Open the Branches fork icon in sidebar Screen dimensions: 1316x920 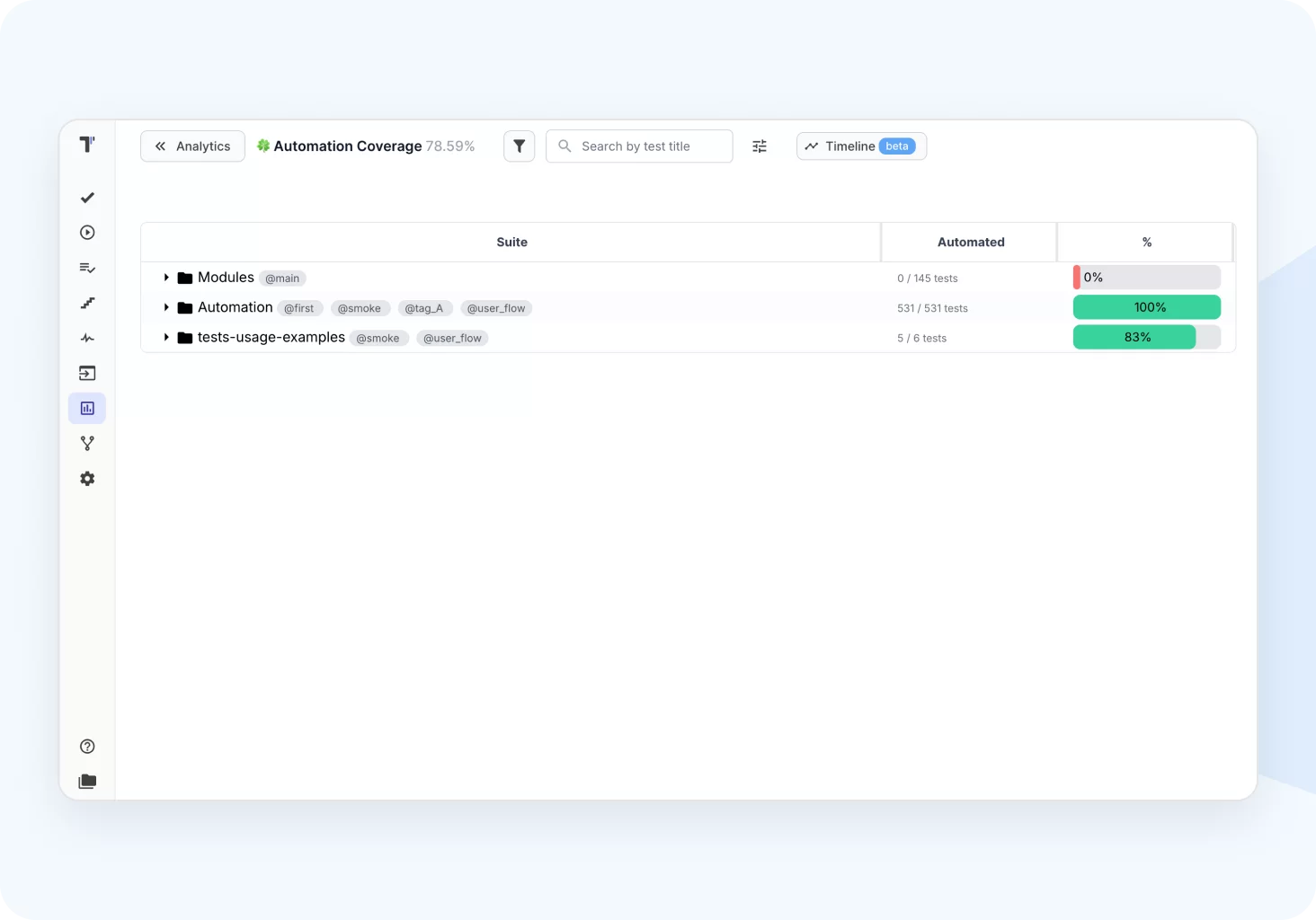coord(87,444)
